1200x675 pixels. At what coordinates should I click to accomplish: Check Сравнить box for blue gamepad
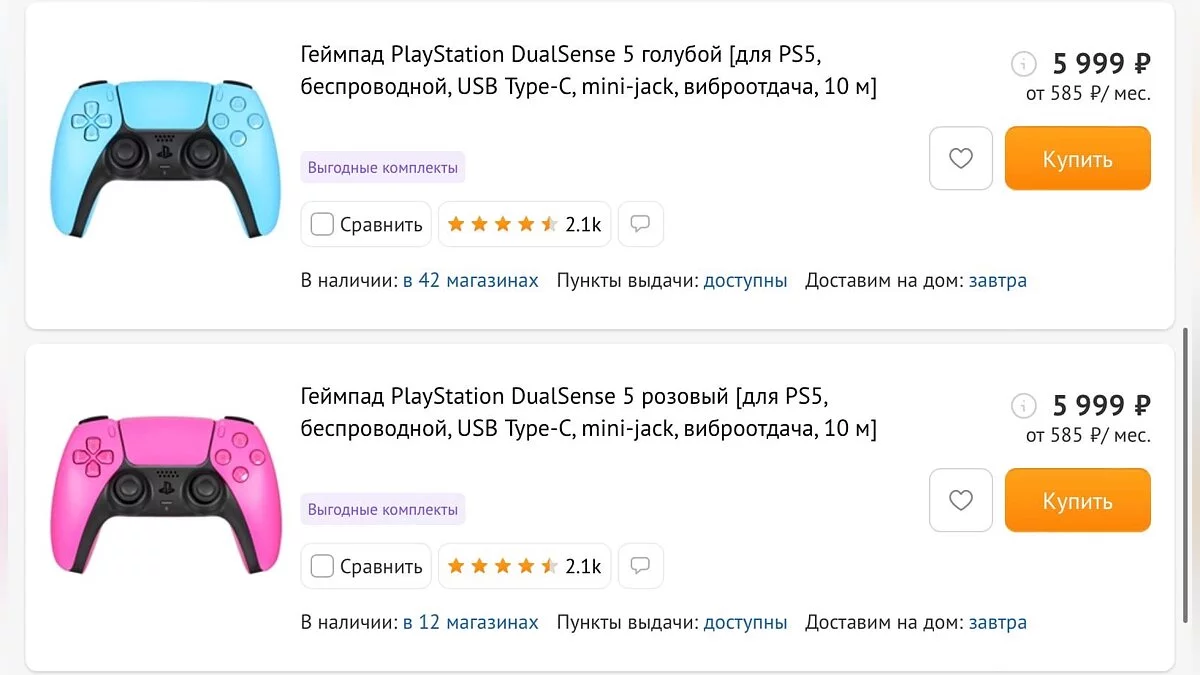(x=322, y=224)
